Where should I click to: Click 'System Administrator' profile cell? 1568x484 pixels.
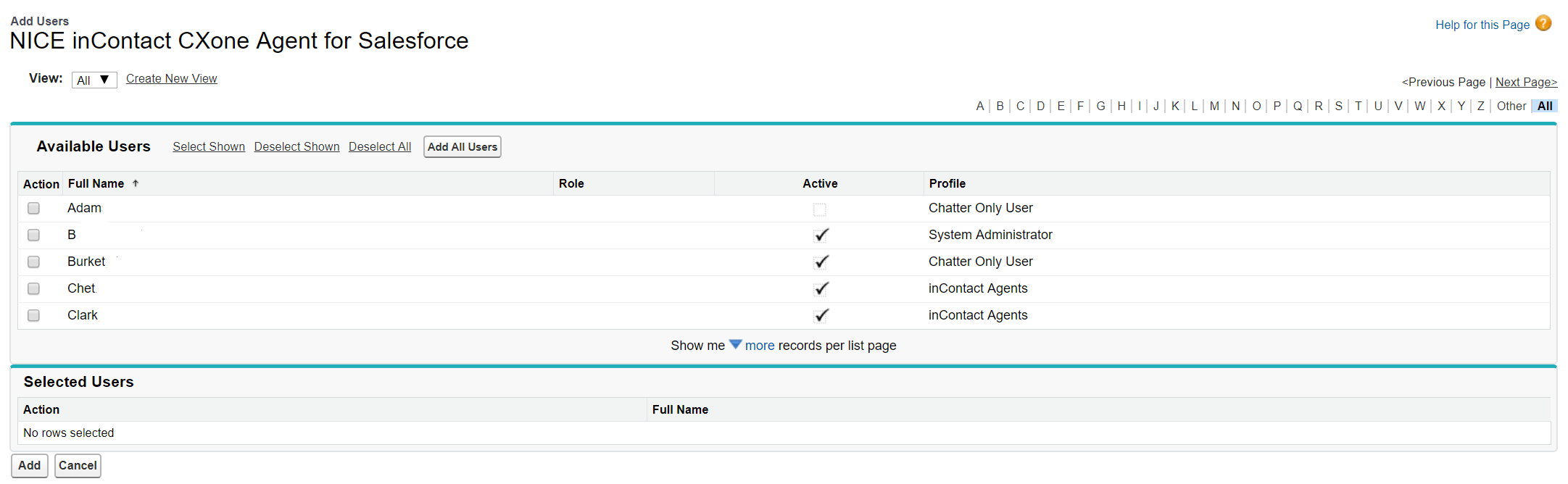point(990,235)
